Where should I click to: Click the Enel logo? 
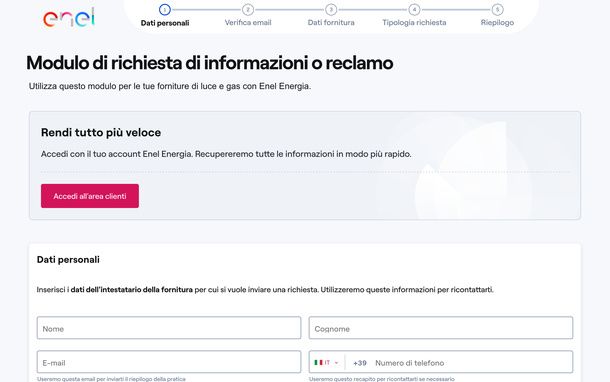(69, 18)
